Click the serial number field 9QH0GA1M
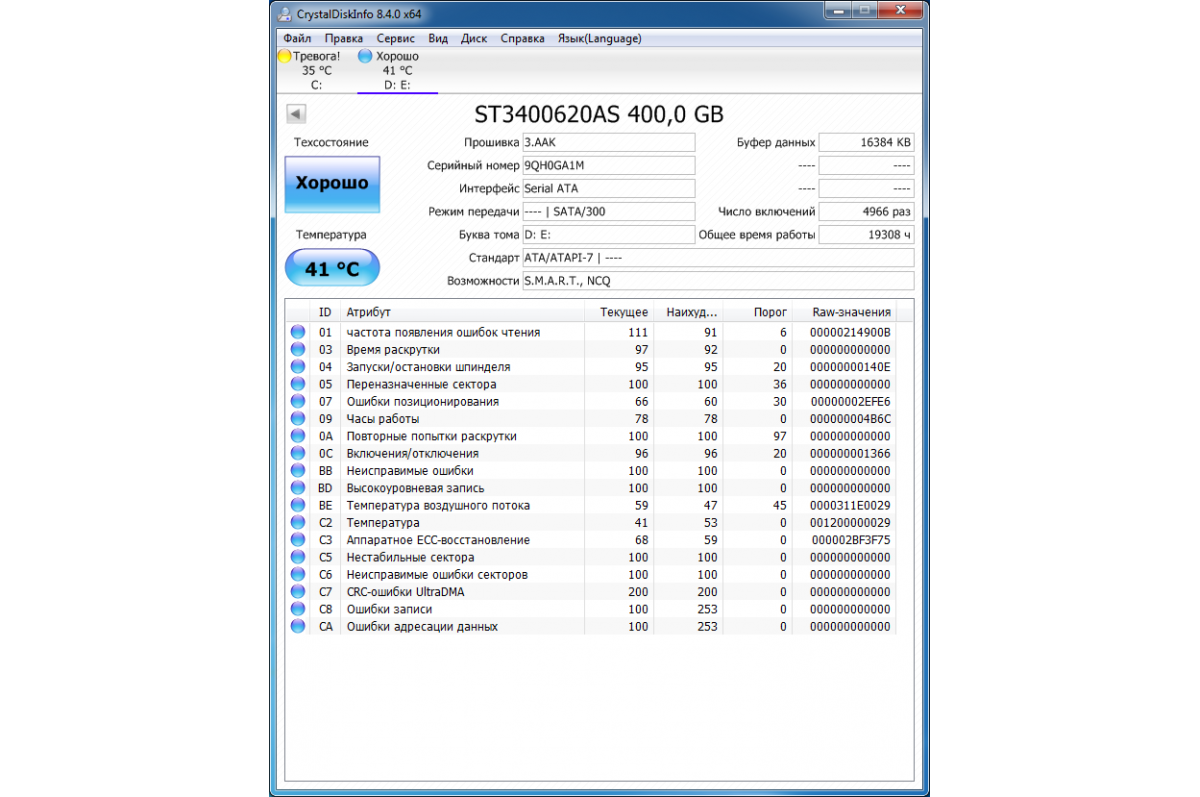The height and width of the screenshot is (797, 1200). [609, 165]
